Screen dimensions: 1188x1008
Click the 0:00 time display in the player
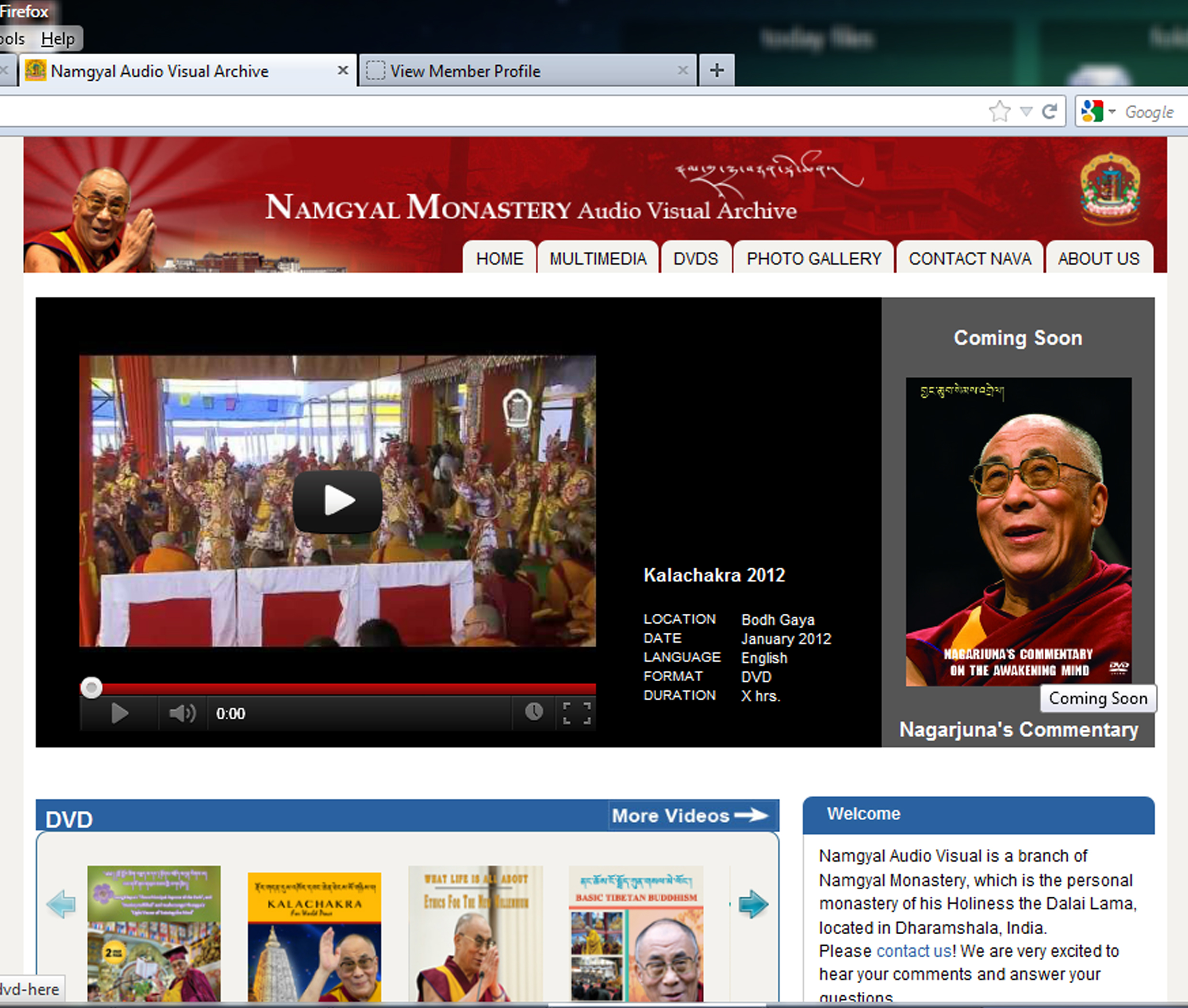pyautogui.click(x=230, y=714)
